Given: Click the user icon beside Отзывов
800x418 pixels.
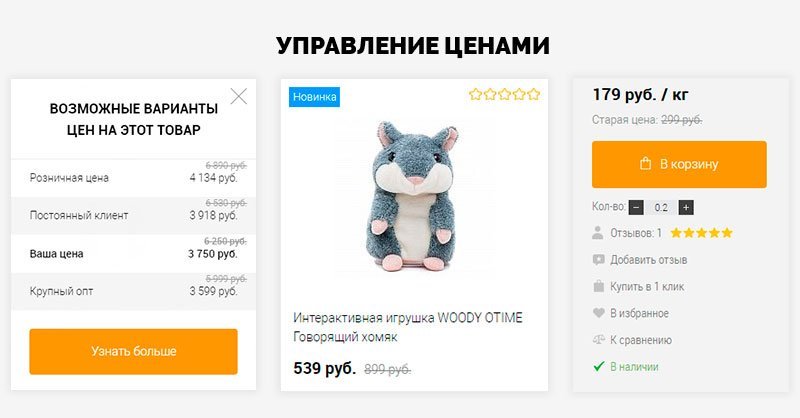Looking at the screenshot, I should point(598,233).
